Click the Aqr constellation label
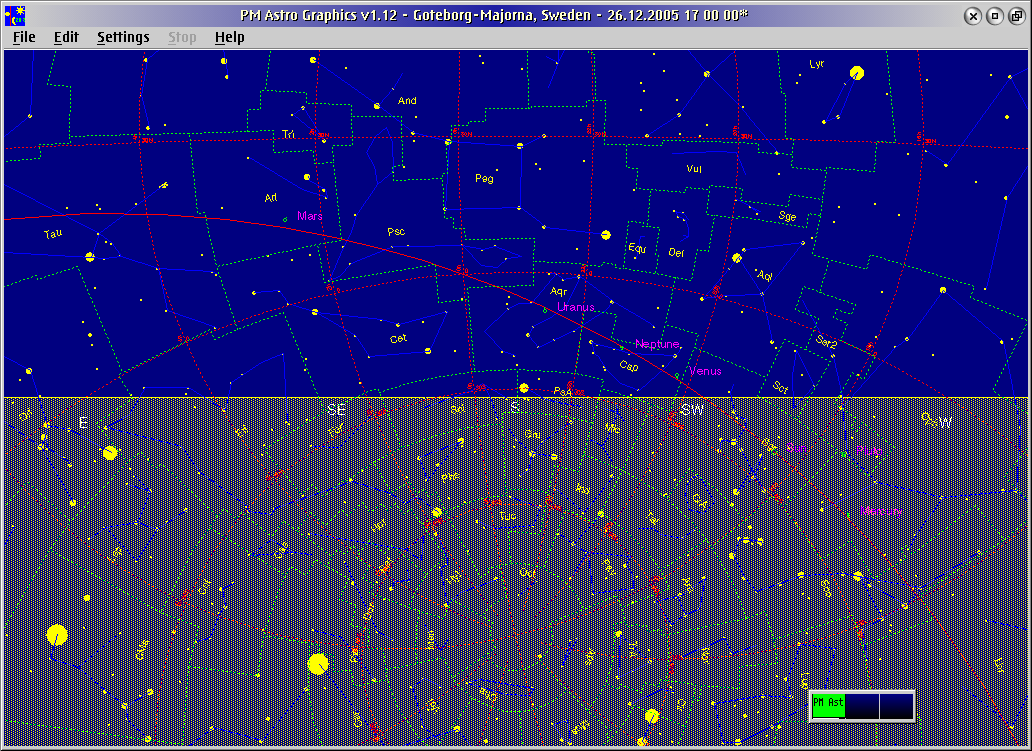Image resolution: width=1032 pixels, height=751 pixels. [x=559, y=292]
